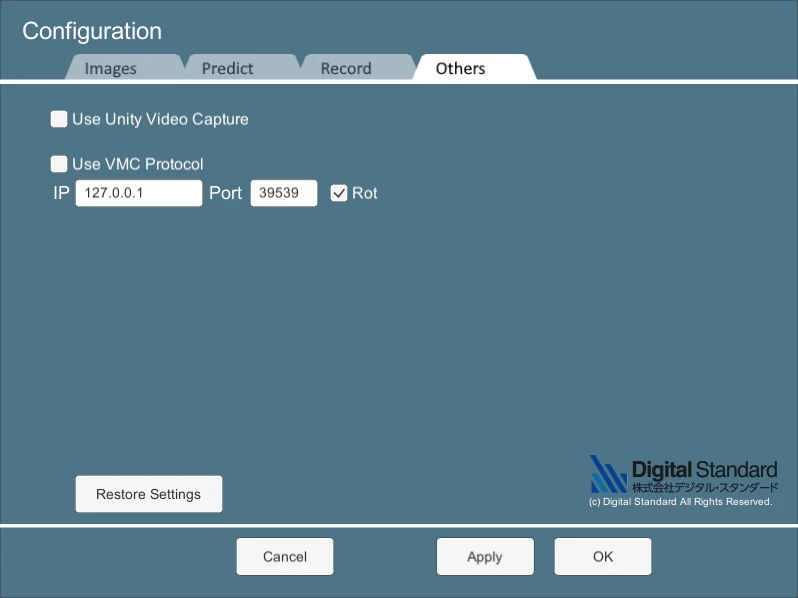Enable Use Unity Video Capture checkbox

(x=59, y=119)
